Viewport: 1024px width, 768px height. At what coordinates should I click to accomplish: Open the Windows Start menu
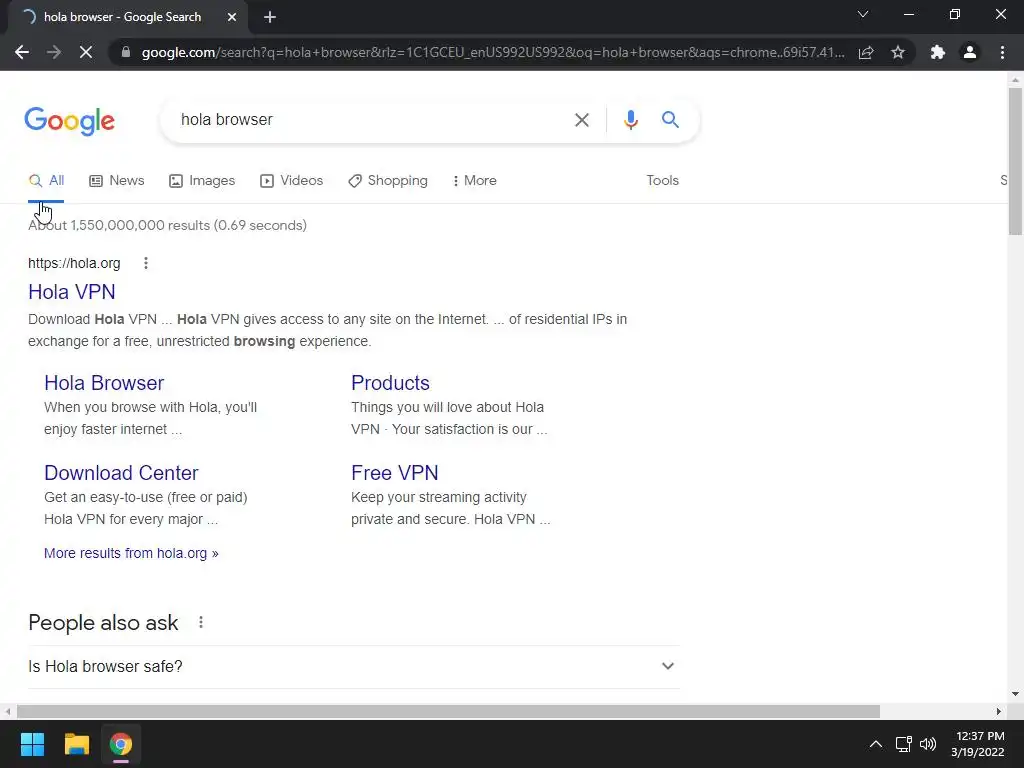coord(32,744)
